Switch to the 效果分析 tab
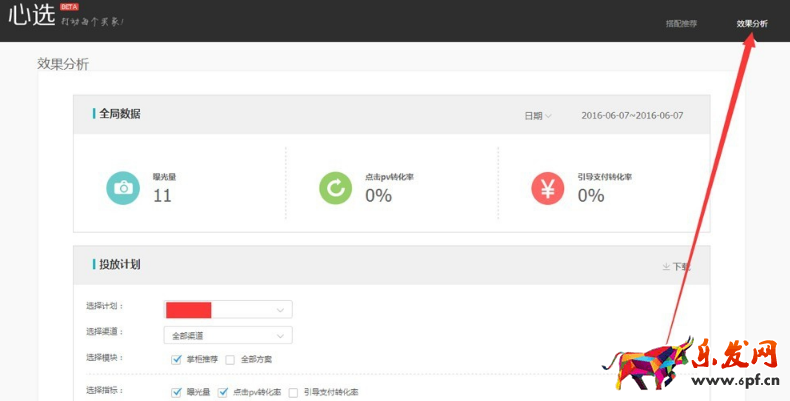The image size is (790, 401). click(x=752, y=24)
